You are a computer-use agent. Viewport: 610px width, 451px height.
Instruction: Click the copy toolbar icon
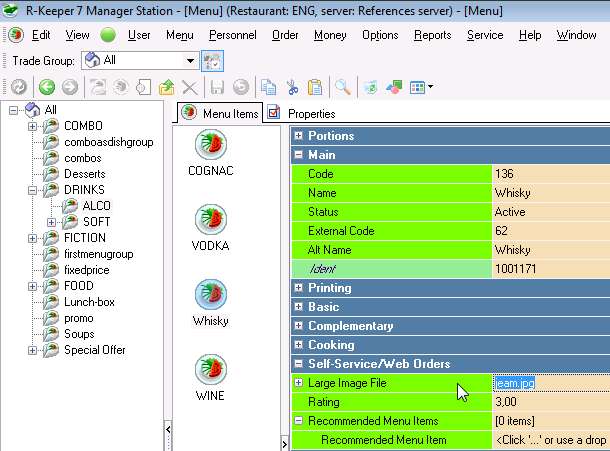[268, 87]
